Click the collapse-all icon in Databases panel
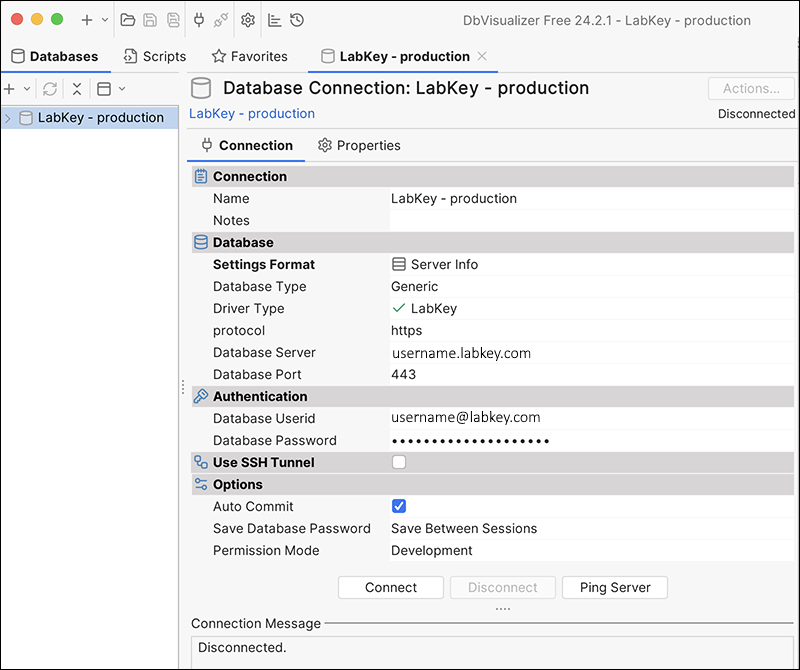 coord(77,89)
